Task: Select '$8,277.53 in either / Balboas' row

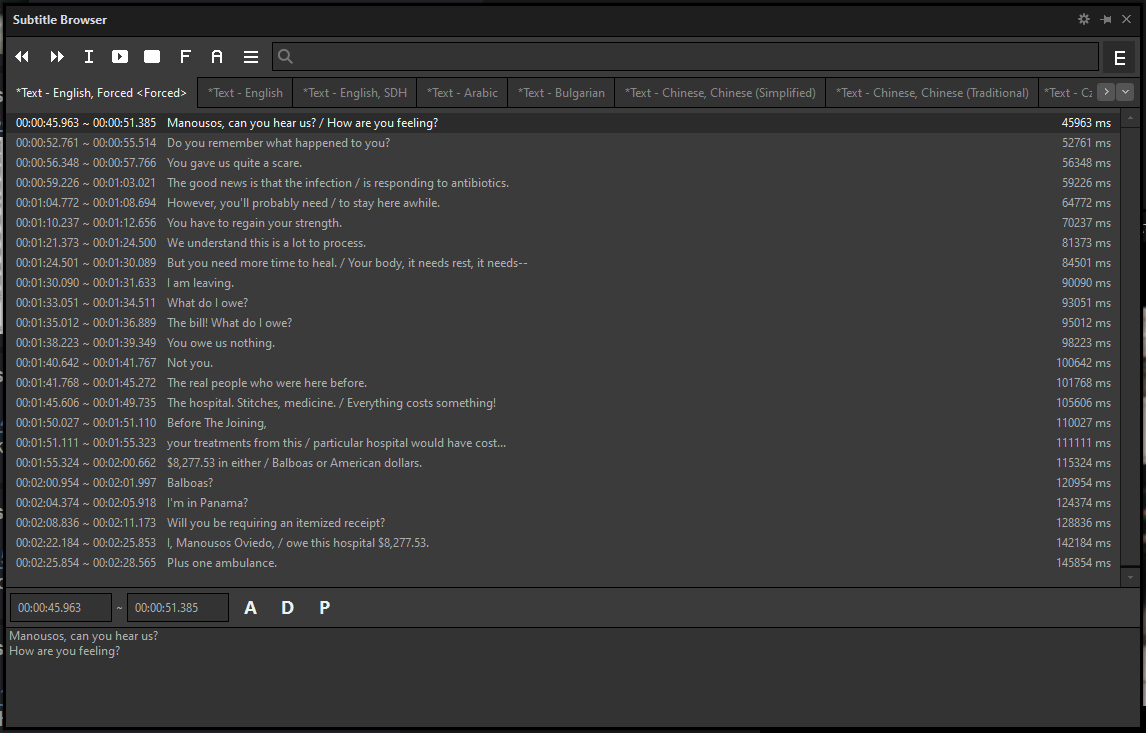Action: point(563,463)
